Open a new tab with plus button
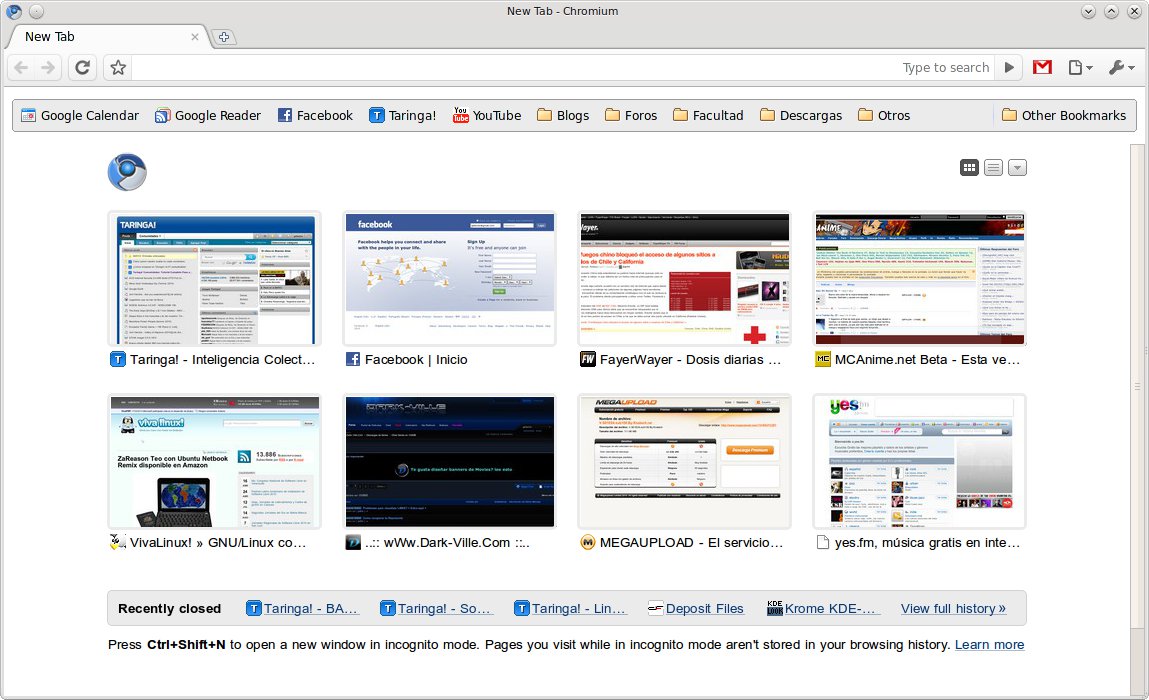1149x700 pixels. 223,37
